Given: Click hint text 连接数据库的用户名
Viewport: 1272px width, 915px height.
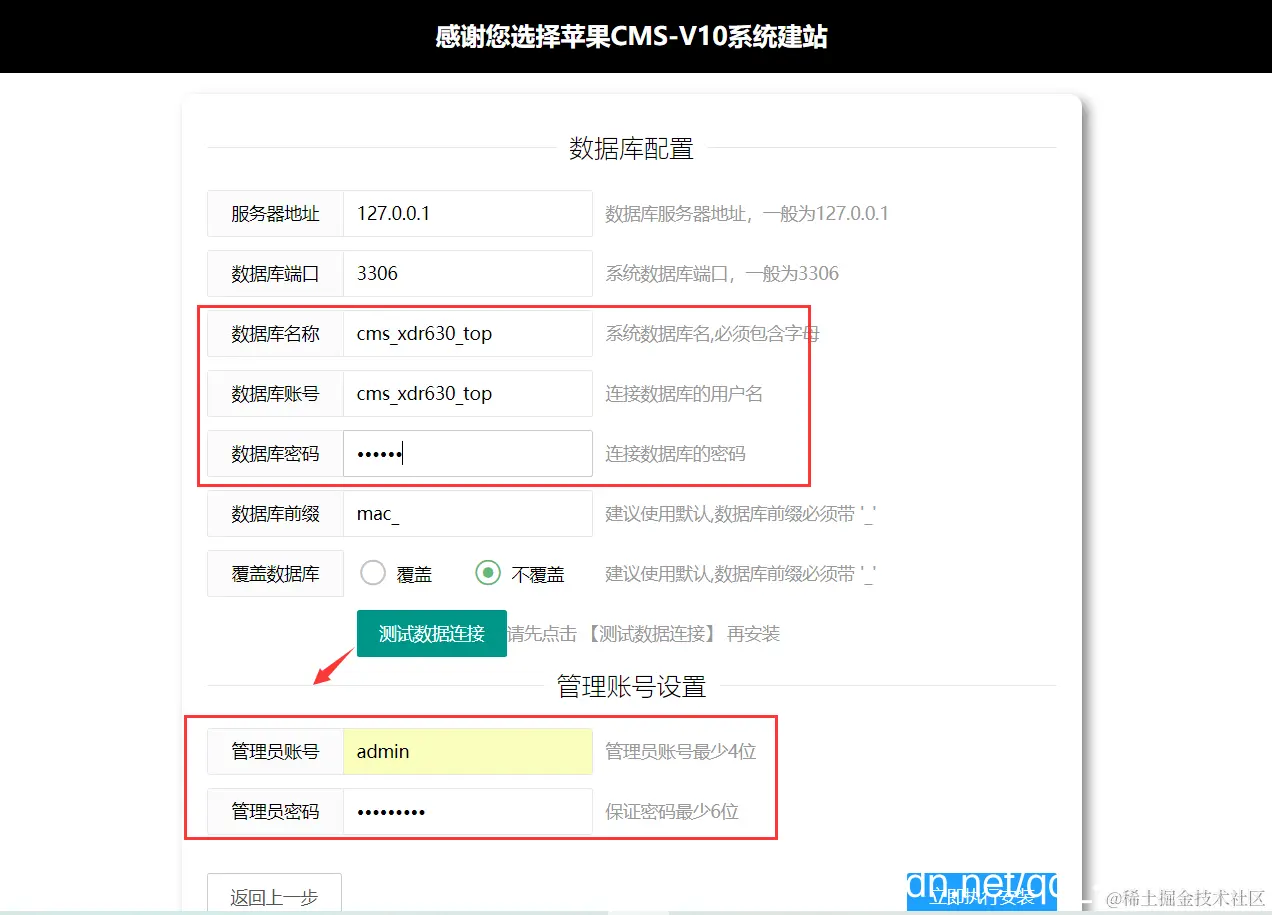Looking at the screenshot, I should coord(684,393).
